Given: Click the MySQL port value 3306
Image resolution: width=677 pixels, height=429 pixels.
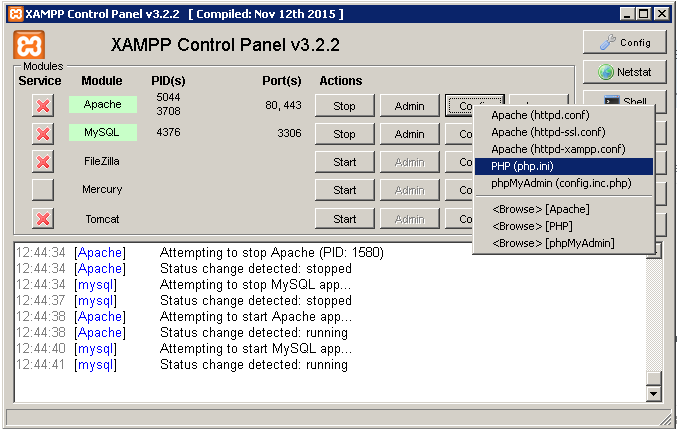Looking at the screenshot, I should 289,133.
